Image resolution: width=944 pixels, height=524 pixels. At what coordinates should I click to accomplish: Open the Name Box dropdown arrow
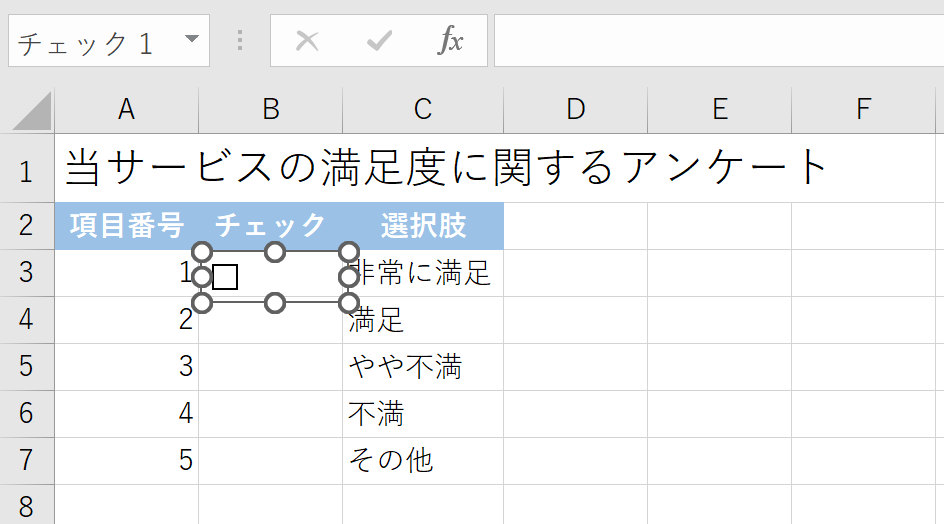tap(191, 41)
